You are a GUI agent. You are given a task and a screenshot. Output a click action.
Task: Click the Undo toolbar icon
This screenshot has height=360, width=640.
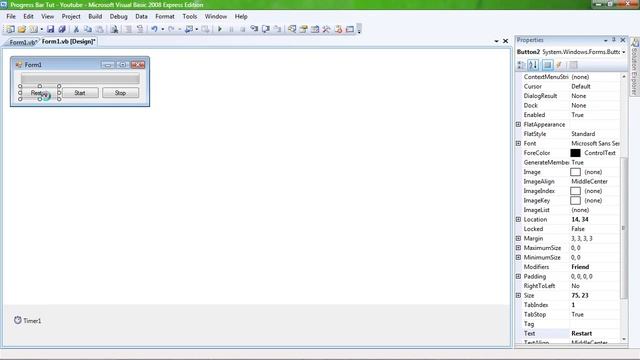[154, 29]
